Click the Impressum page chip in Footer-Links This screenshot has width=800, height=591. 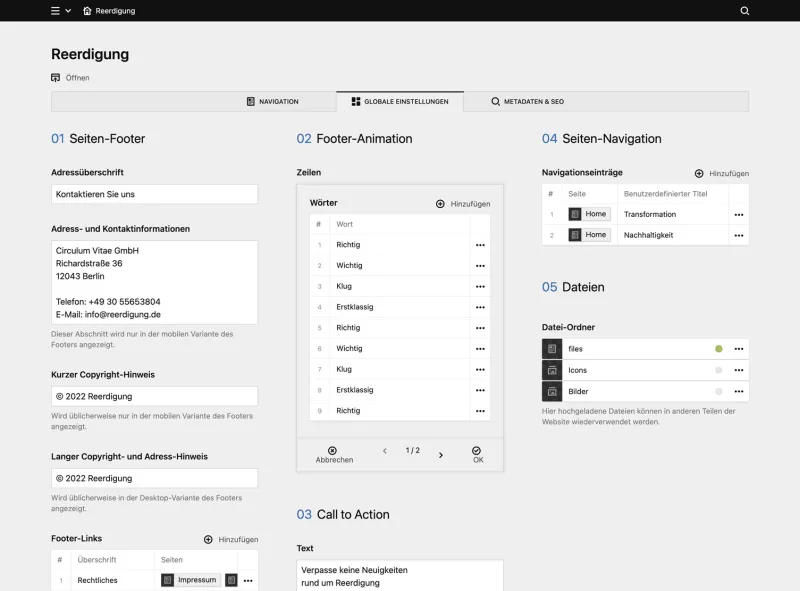click(x=189, y=580)
